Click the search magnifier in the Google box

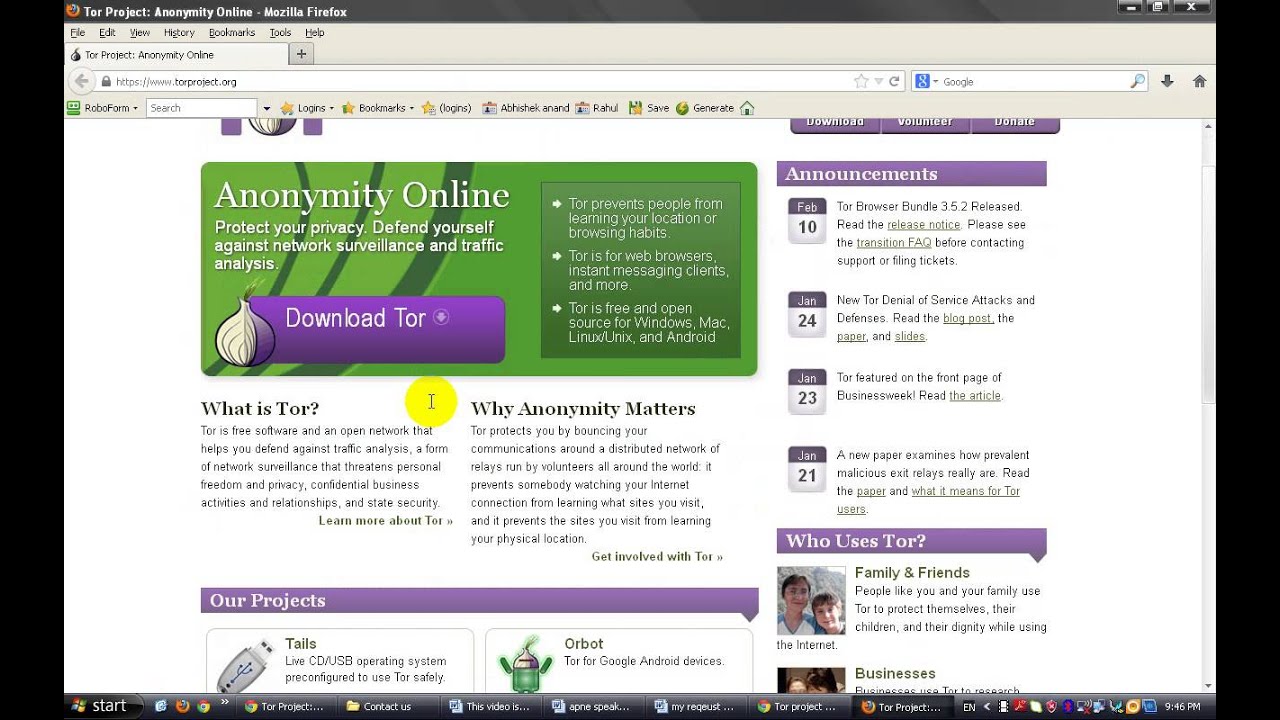click(1137, 81)
